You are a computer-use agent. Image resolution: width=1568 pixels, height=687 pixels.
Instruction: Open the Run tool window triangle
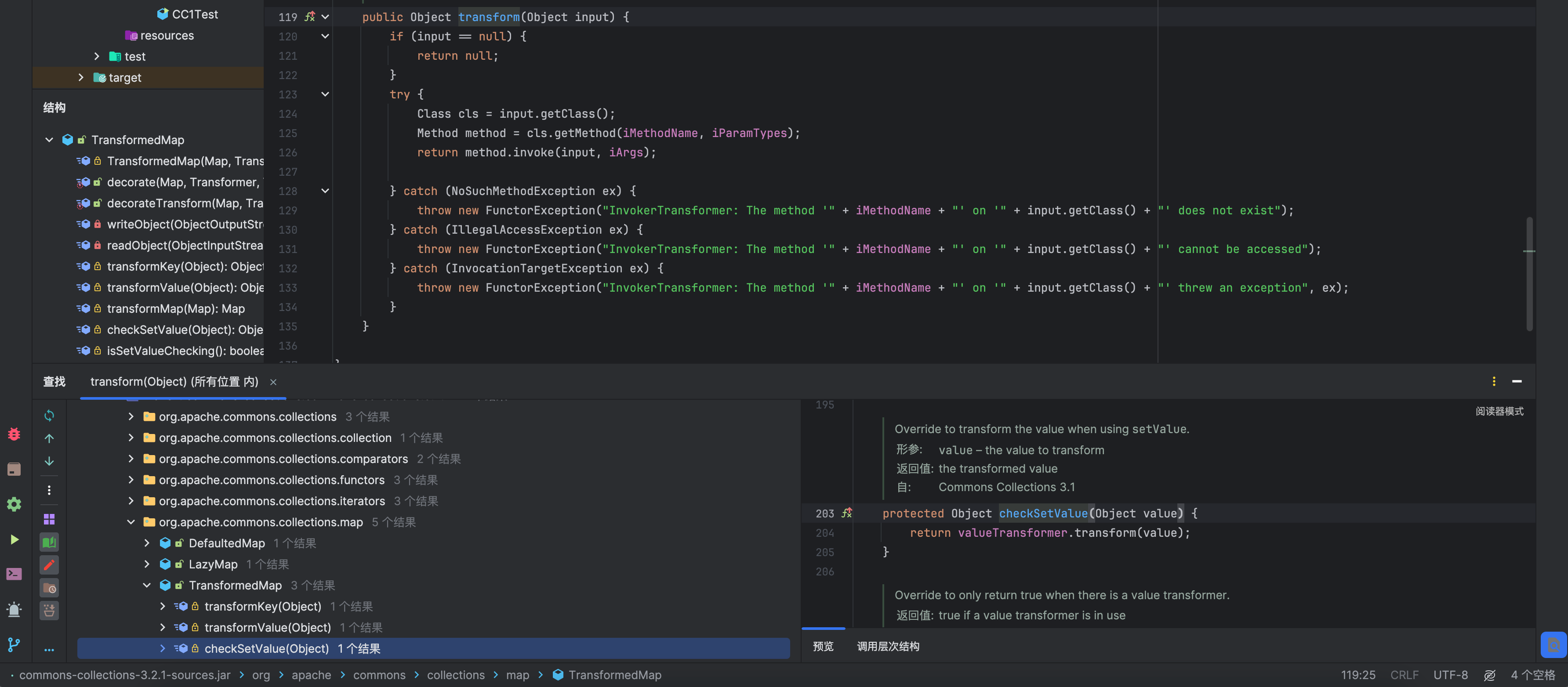(x=14, y=540)
